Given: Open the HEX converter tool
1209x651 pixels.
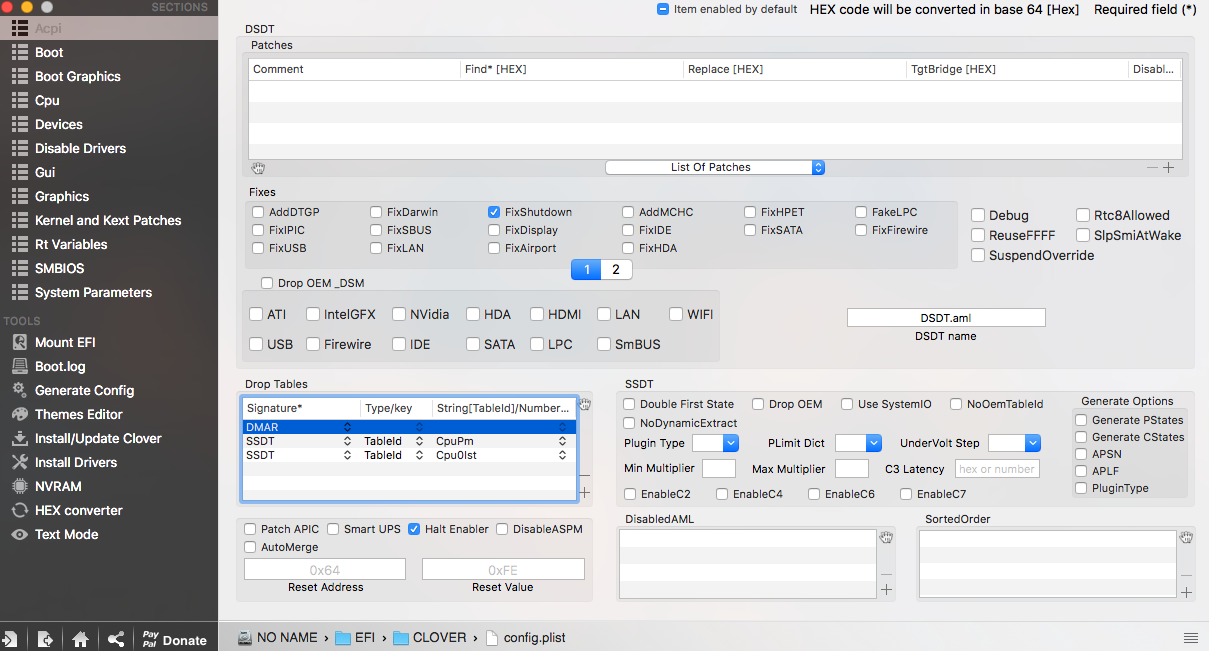Looking at the screenshot, I should tap(78, 510).
